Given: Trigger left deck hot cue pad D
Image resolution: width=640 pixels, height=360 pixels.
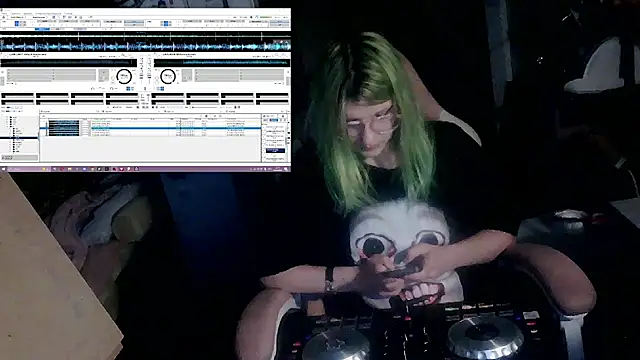Looking at the screenshot, I should (x=122, y=96).
